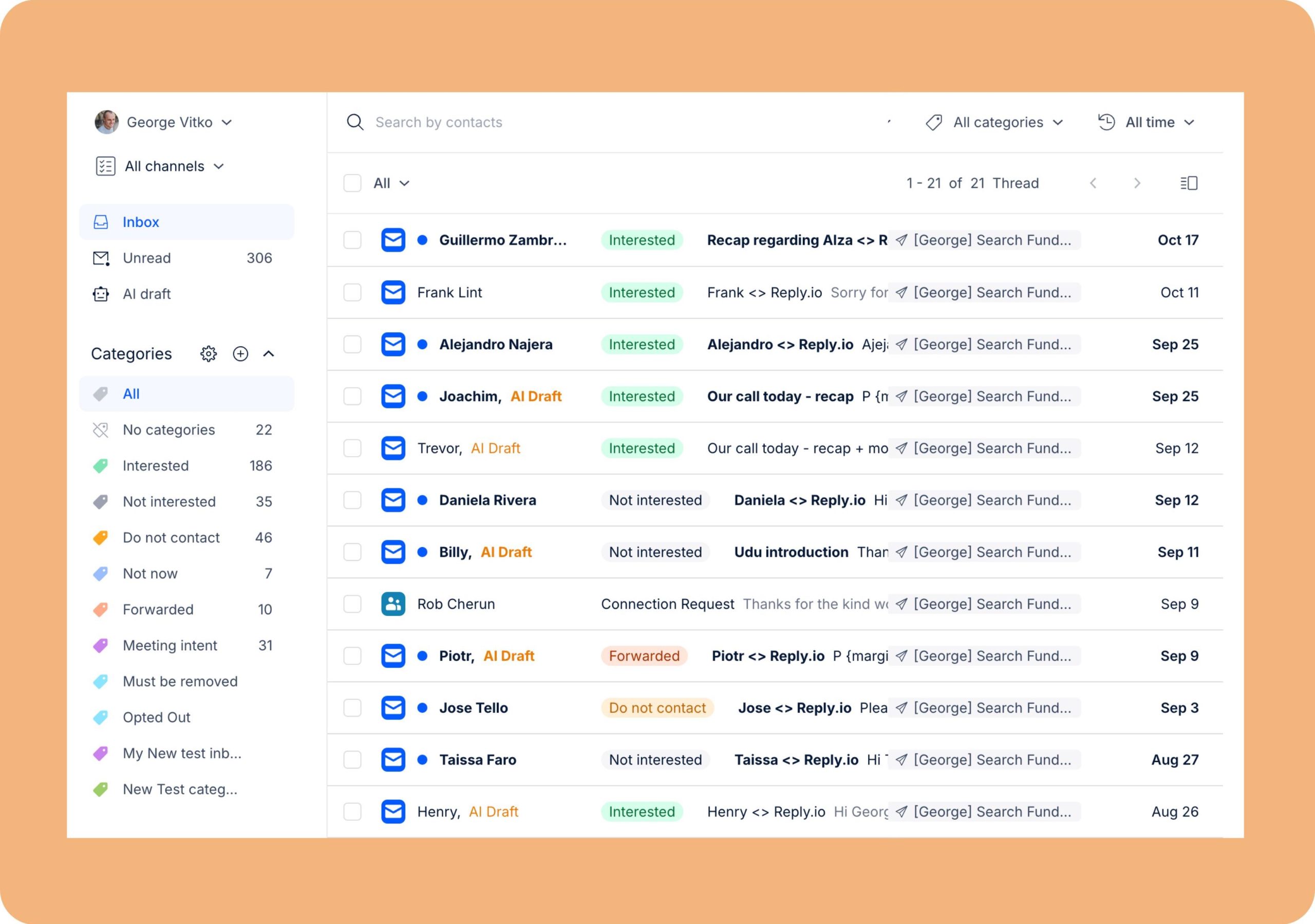The width and height of the screenshot is (1315, 924).
Task: Open the category settings gear icon
Action: pyautogui.click(x=209, y=353)
